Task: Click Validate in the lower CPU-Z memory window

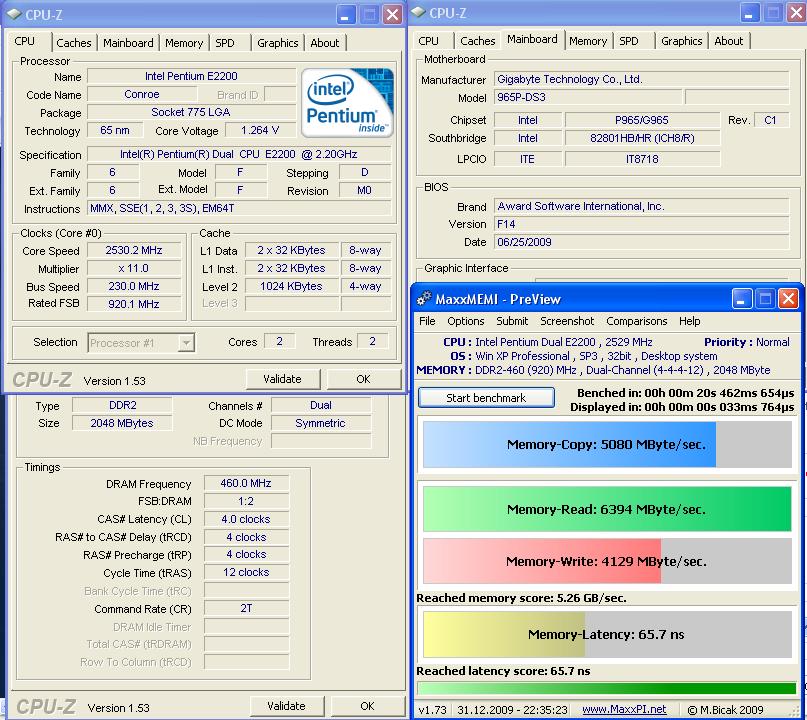Action: tap(287, 706)
